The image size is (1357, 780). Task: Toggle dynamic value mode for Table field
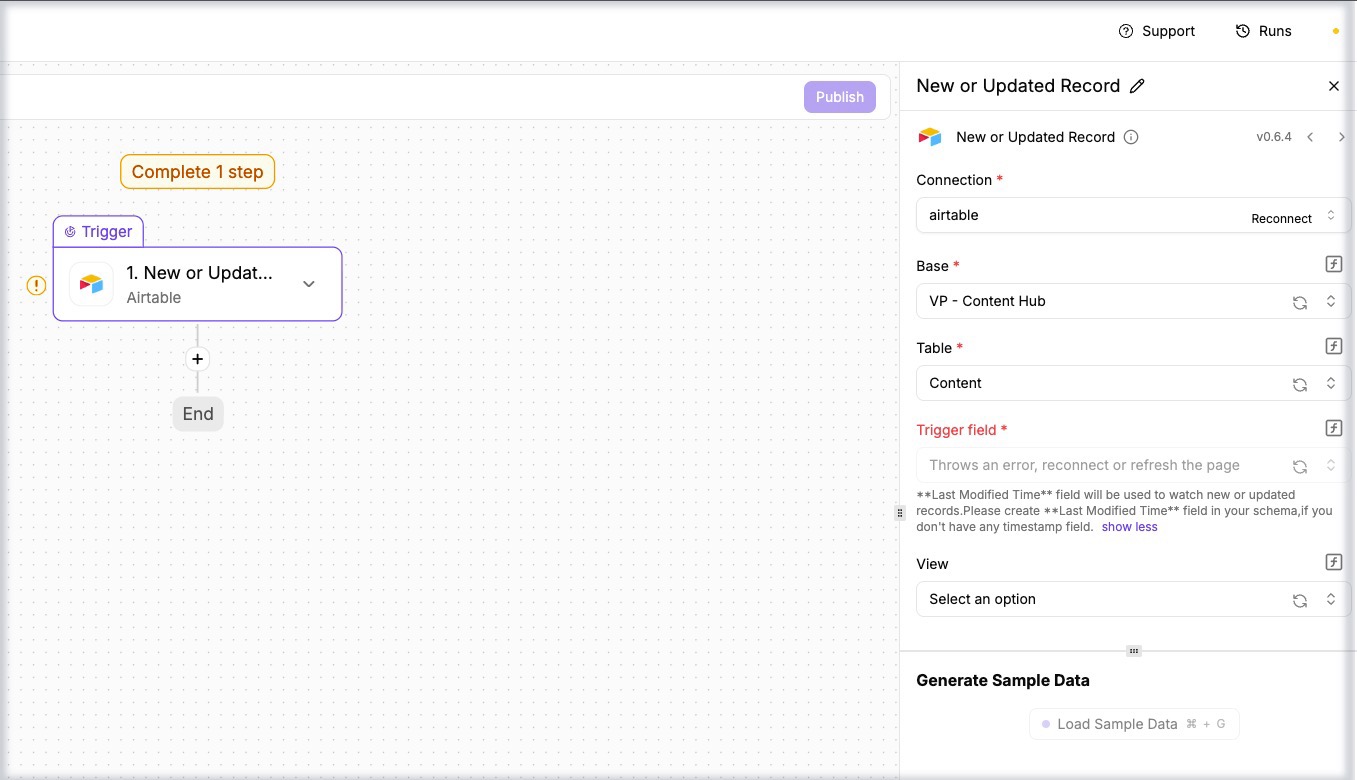1333,347
